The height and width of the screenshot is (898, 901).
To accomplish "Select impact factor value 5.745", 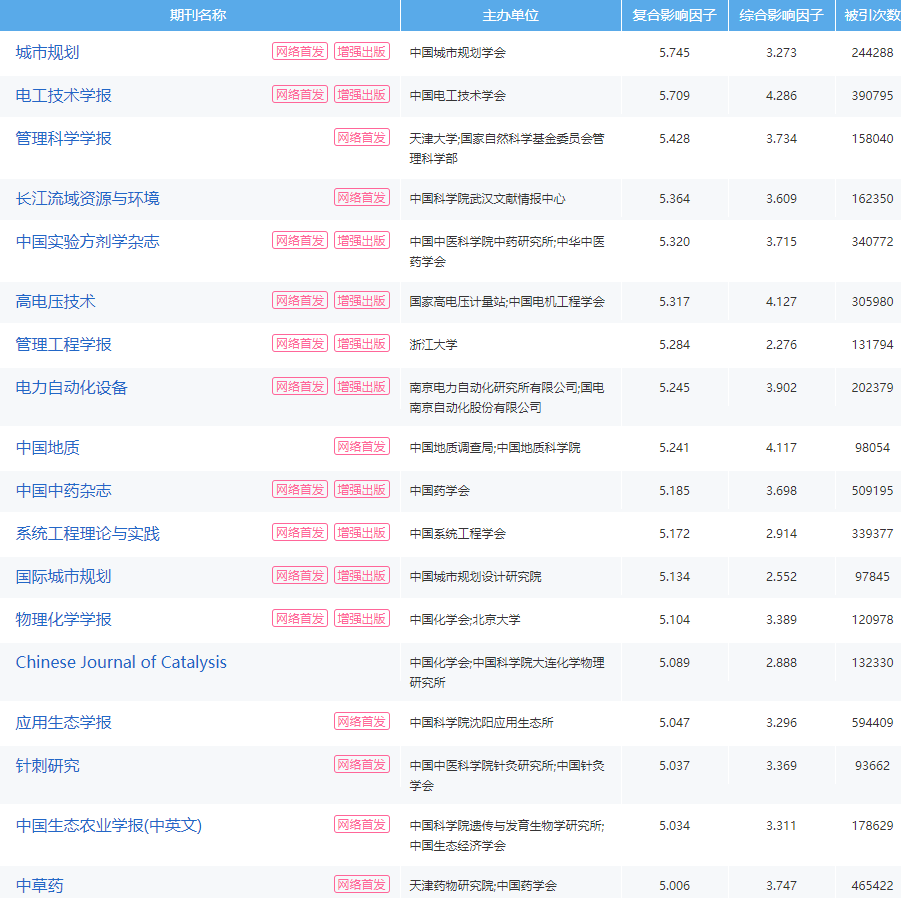I will pos(675,53).
